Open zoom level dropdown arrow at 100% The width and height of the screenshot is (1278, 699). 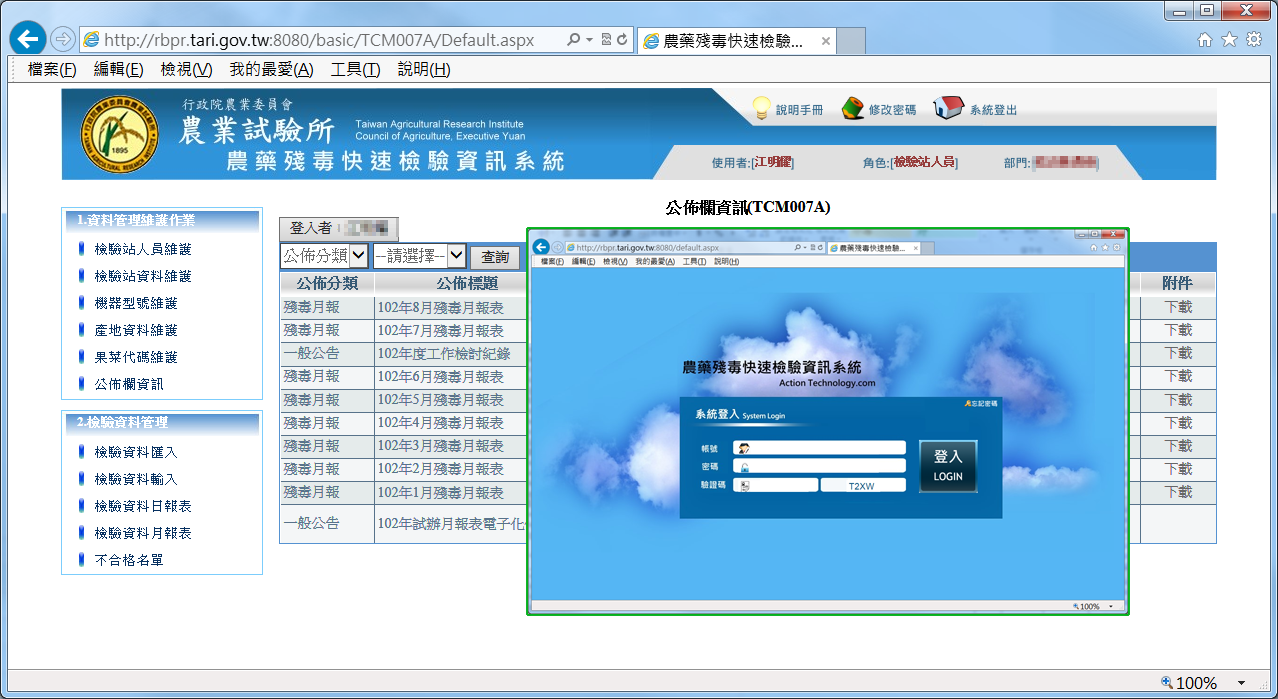(x=1241, y=683)
